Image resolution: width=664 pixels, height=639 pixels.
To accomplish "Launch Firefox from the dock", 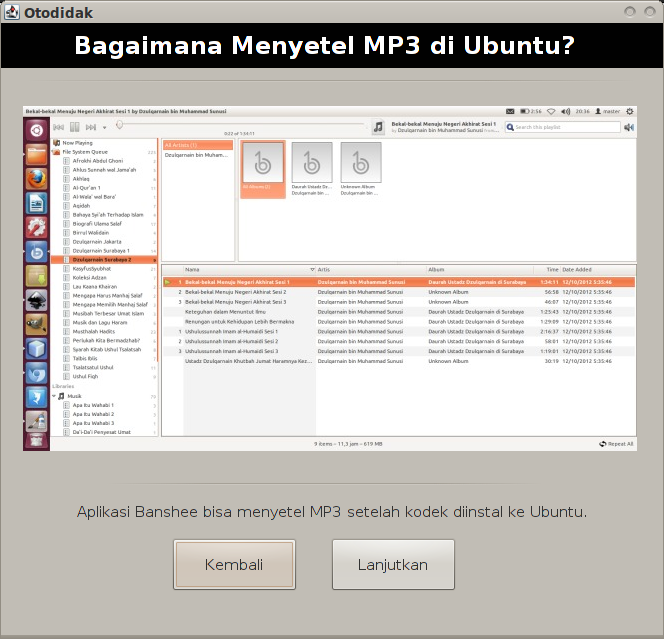I will [x=36, y=179].
